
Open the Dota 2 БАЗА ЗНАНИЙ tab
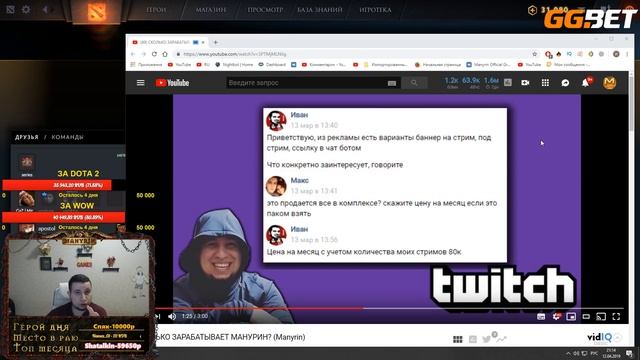coord(320,10)
